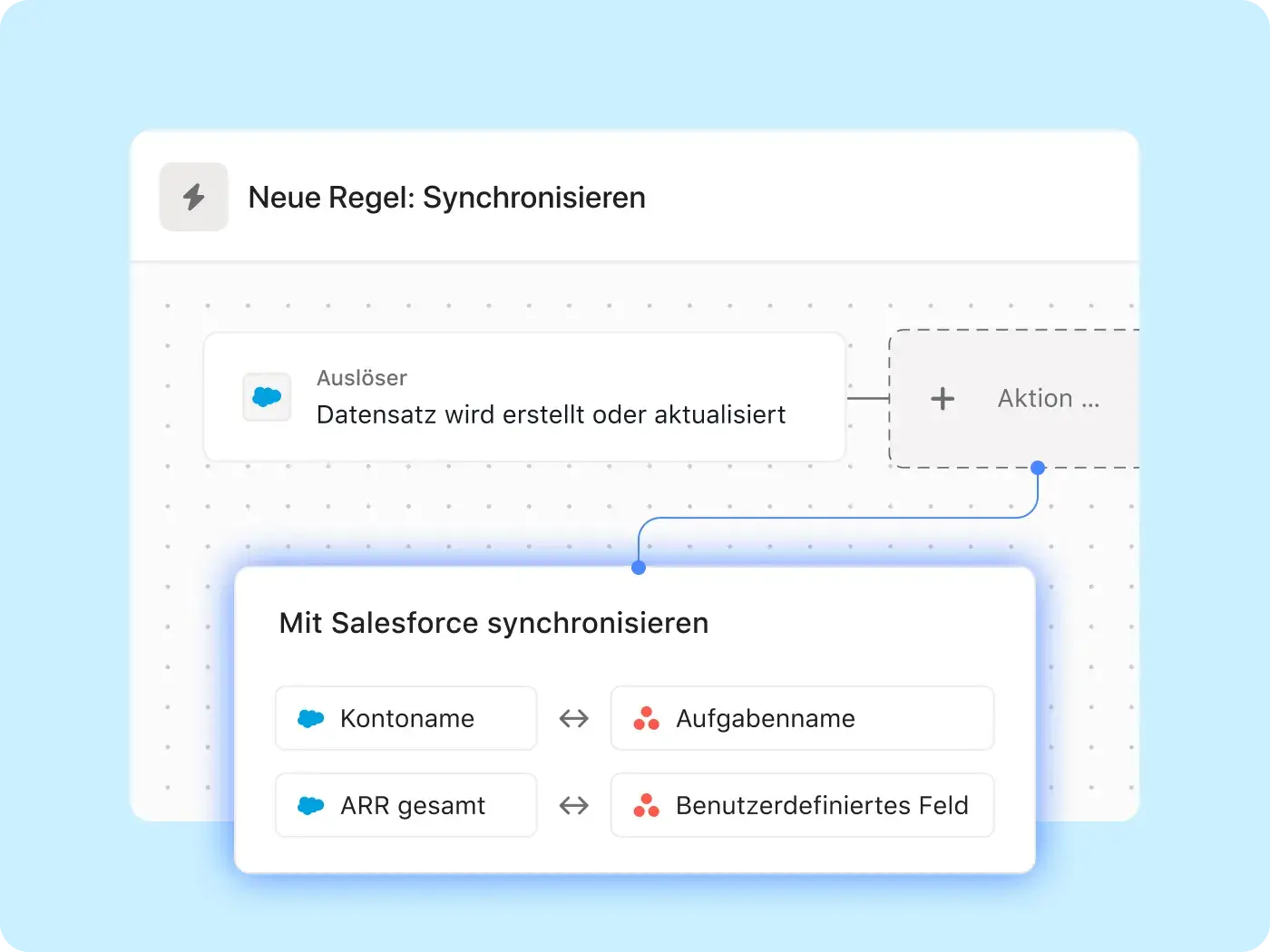Click the Salesforce cloud icon in the Auslöser card
This screenshot has width=1270, height=952.
tap(267, 397)
